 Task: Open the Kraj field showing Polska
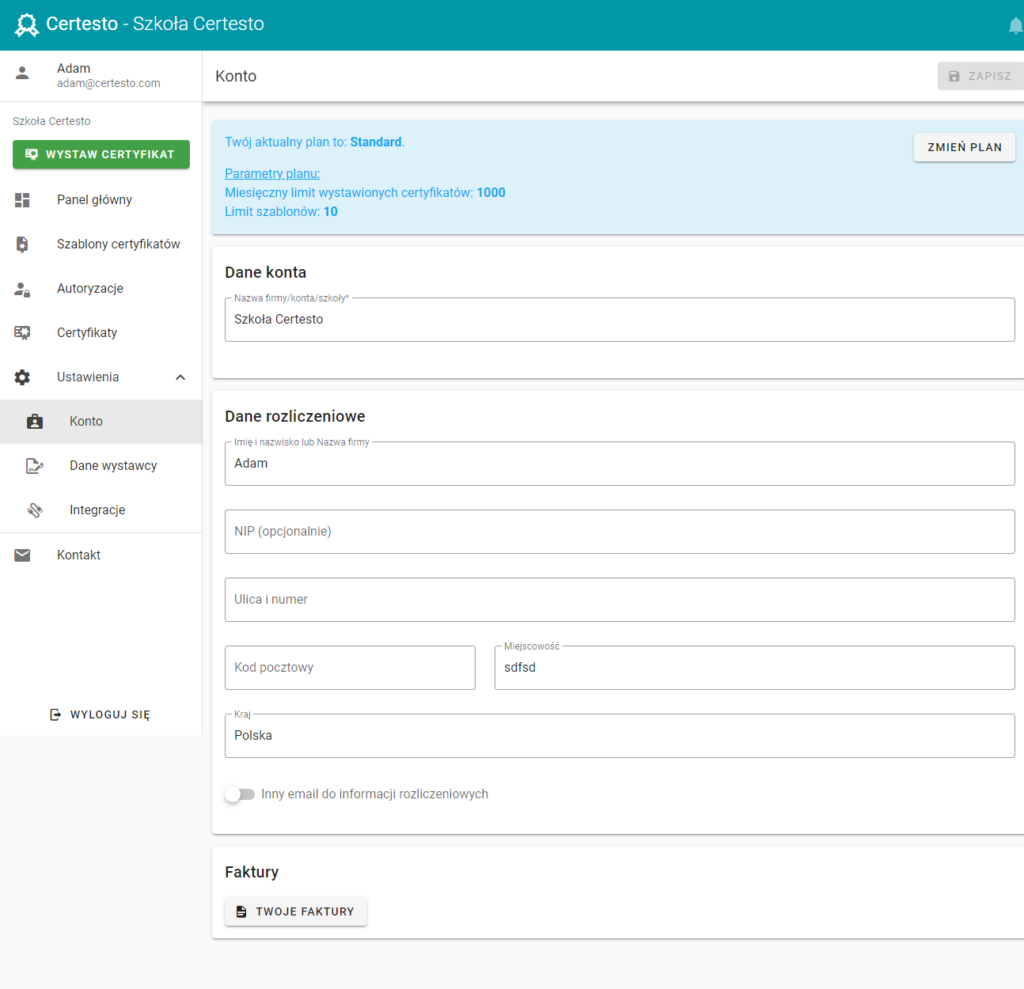(619, 736)
